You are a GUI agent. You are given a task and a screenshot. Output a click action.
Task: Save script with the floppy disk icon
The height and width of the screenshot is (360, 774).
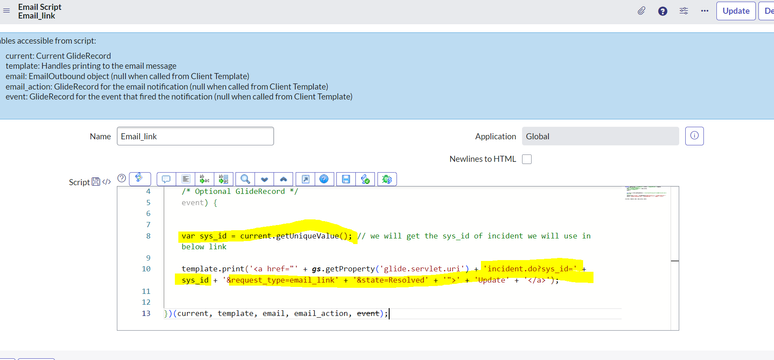[x=346, y=179]
